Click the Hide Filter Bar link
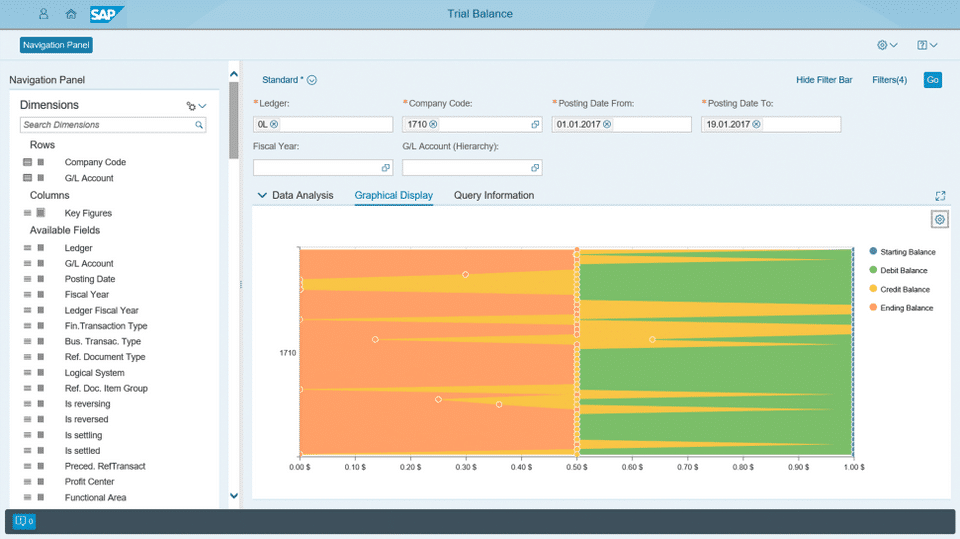 coord(824,80)
